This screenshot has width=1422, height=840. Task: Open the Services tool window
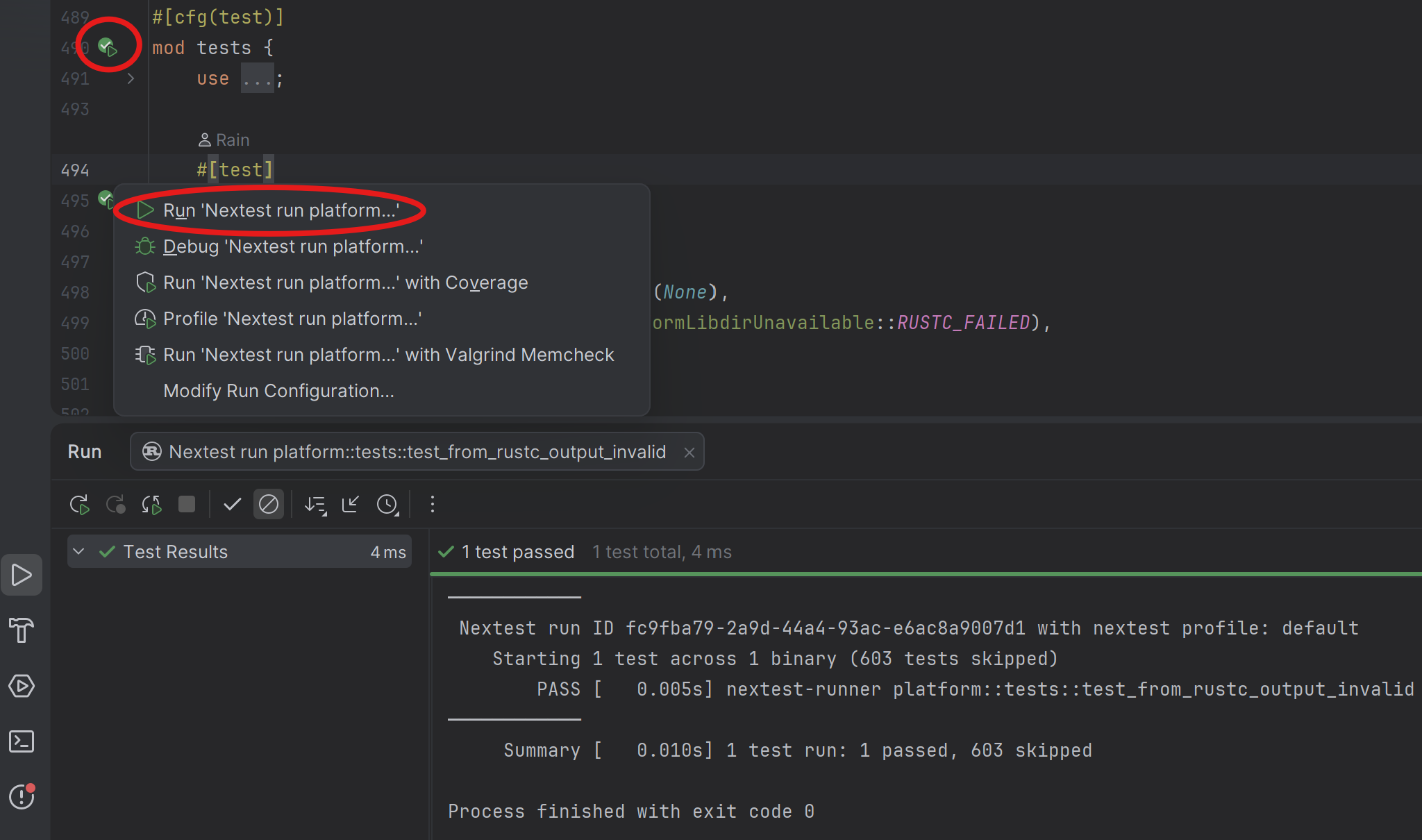tap(22, 686)
